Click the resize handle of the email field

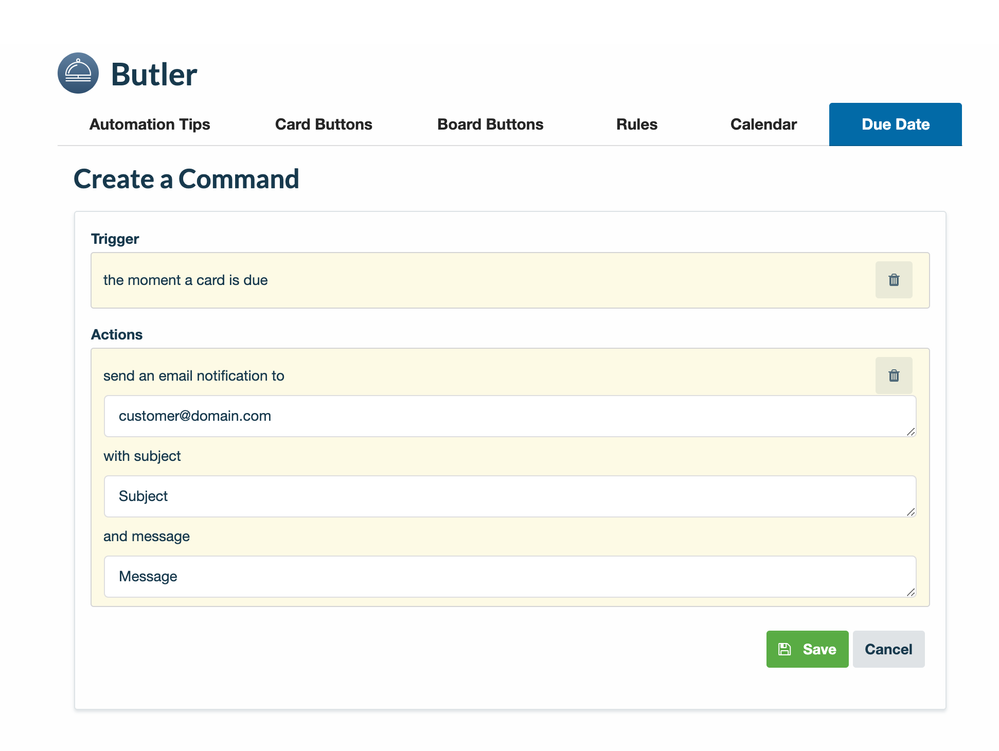tap(910, 431)
